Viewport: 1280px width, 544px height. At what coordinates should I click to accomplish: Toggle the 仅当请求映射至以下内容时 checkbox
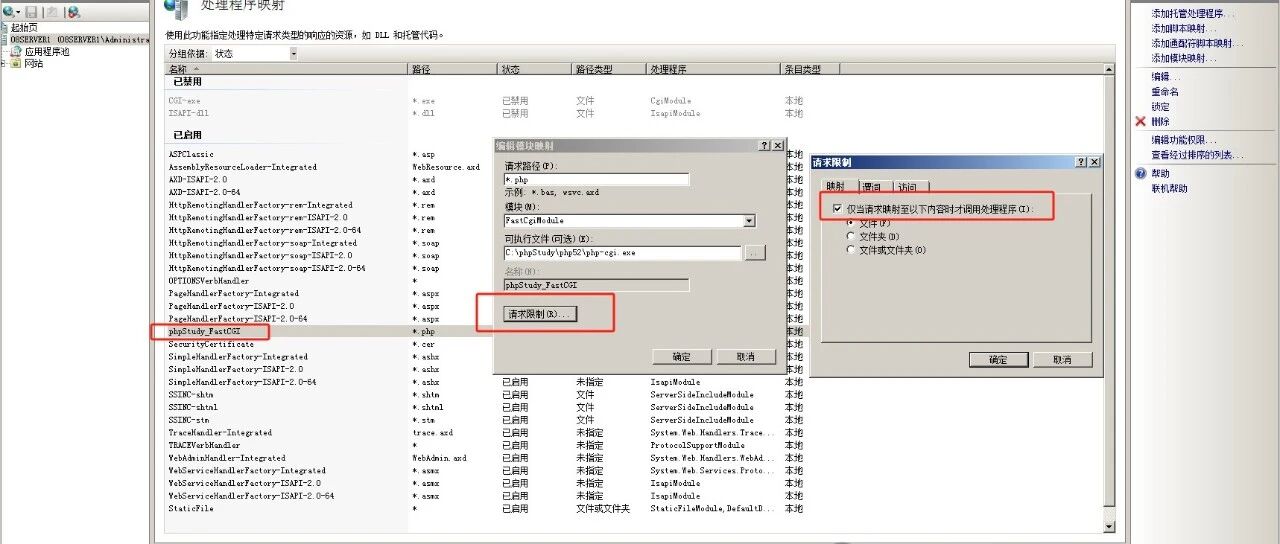pyautogui.click(x=838, y=210)
